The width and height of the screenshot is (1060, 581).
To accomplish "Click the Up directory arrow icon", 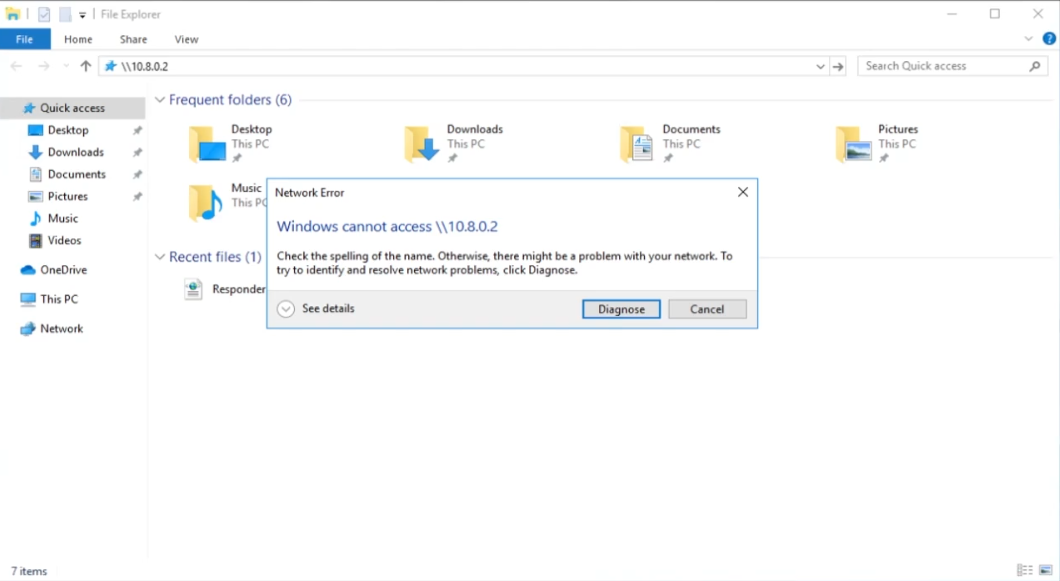I will [x=85, y=66].
